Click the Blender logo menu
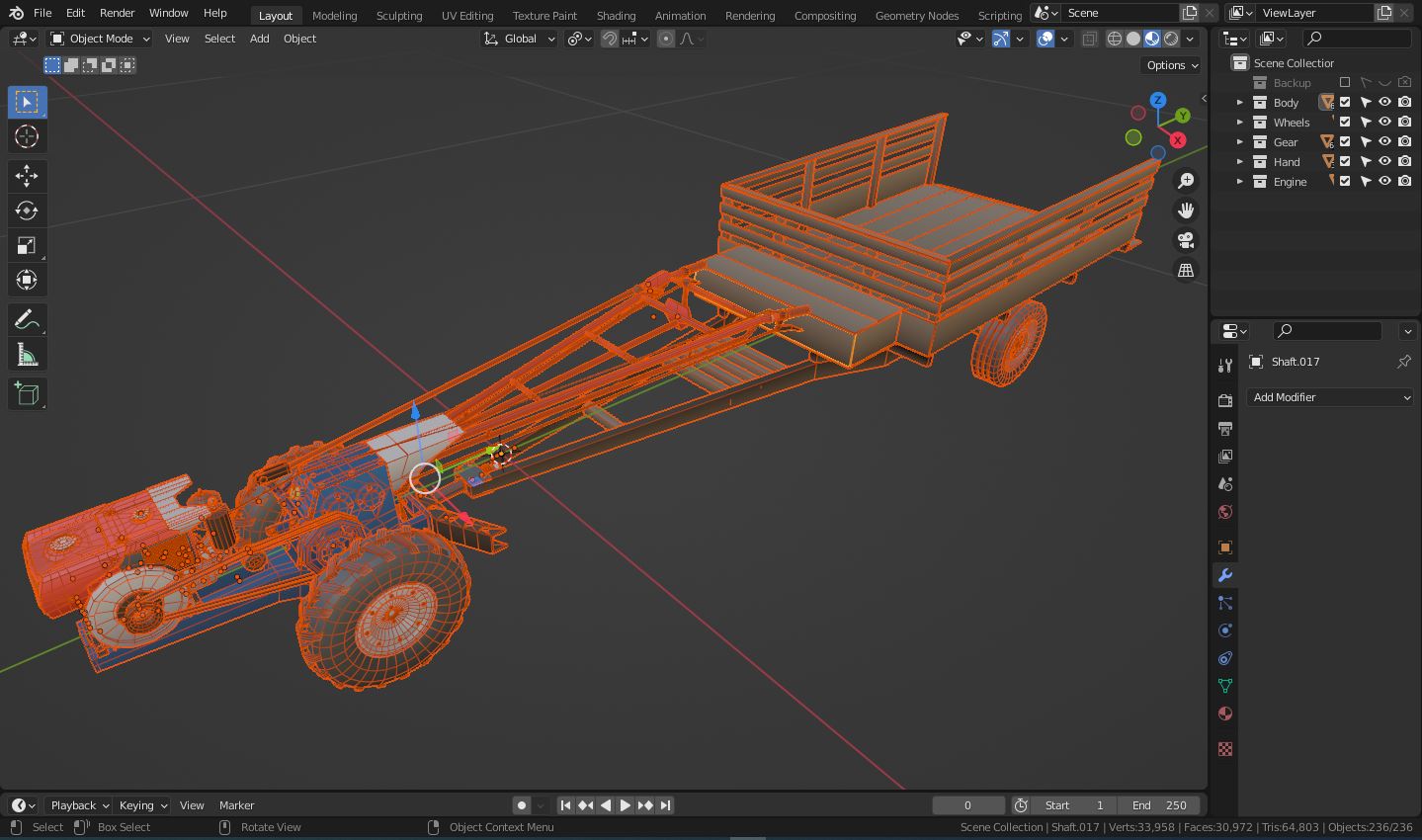1422x840 pixels. point(16,13)
